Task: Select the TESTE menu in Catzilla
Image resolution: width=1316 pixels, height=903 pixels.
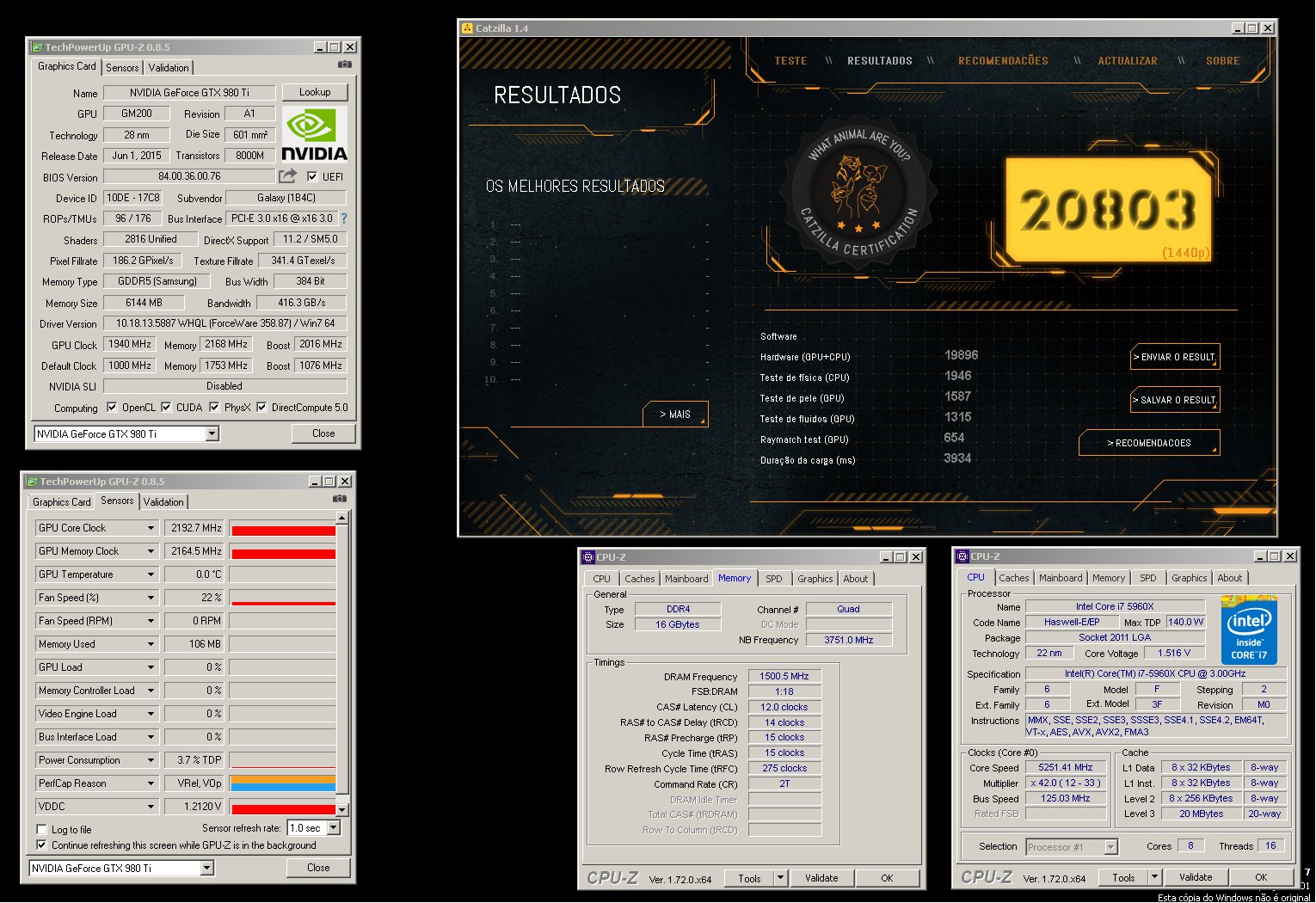Action: (790, 61)
